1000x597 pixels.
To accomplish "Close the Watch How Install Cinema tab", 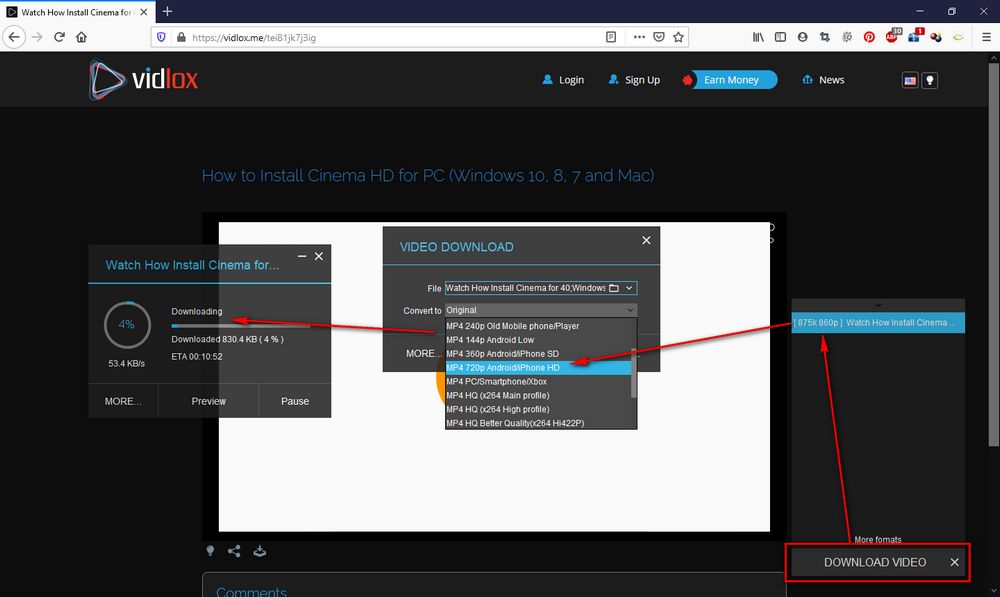I will [x=143, y=11].
